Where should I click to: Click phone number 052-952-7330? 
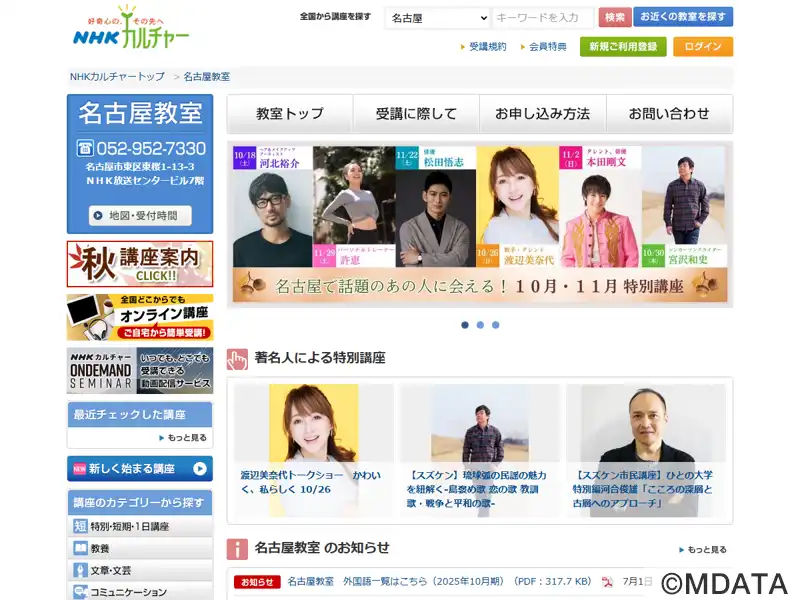coord(151,148)
